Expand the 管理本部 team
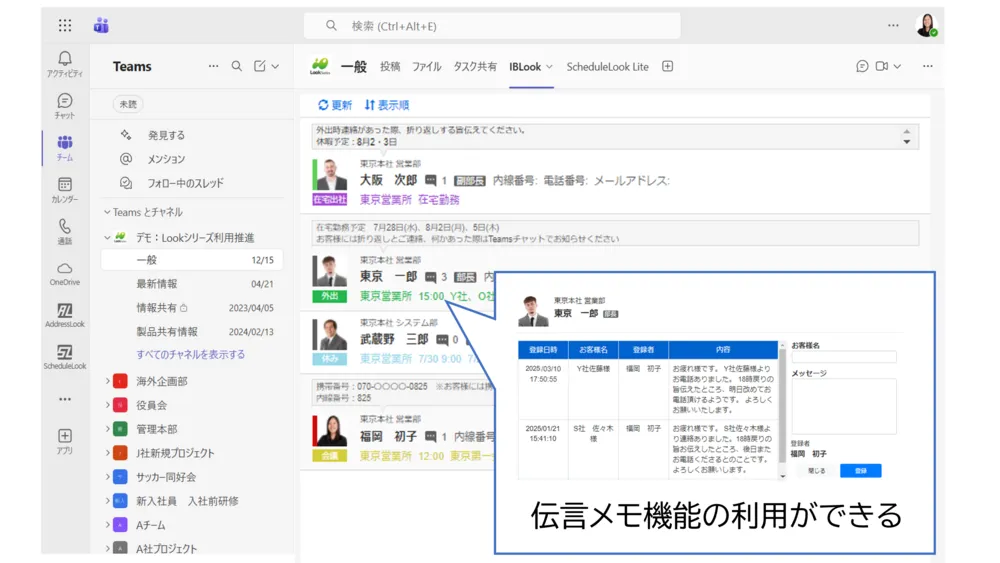 [107, 429]
